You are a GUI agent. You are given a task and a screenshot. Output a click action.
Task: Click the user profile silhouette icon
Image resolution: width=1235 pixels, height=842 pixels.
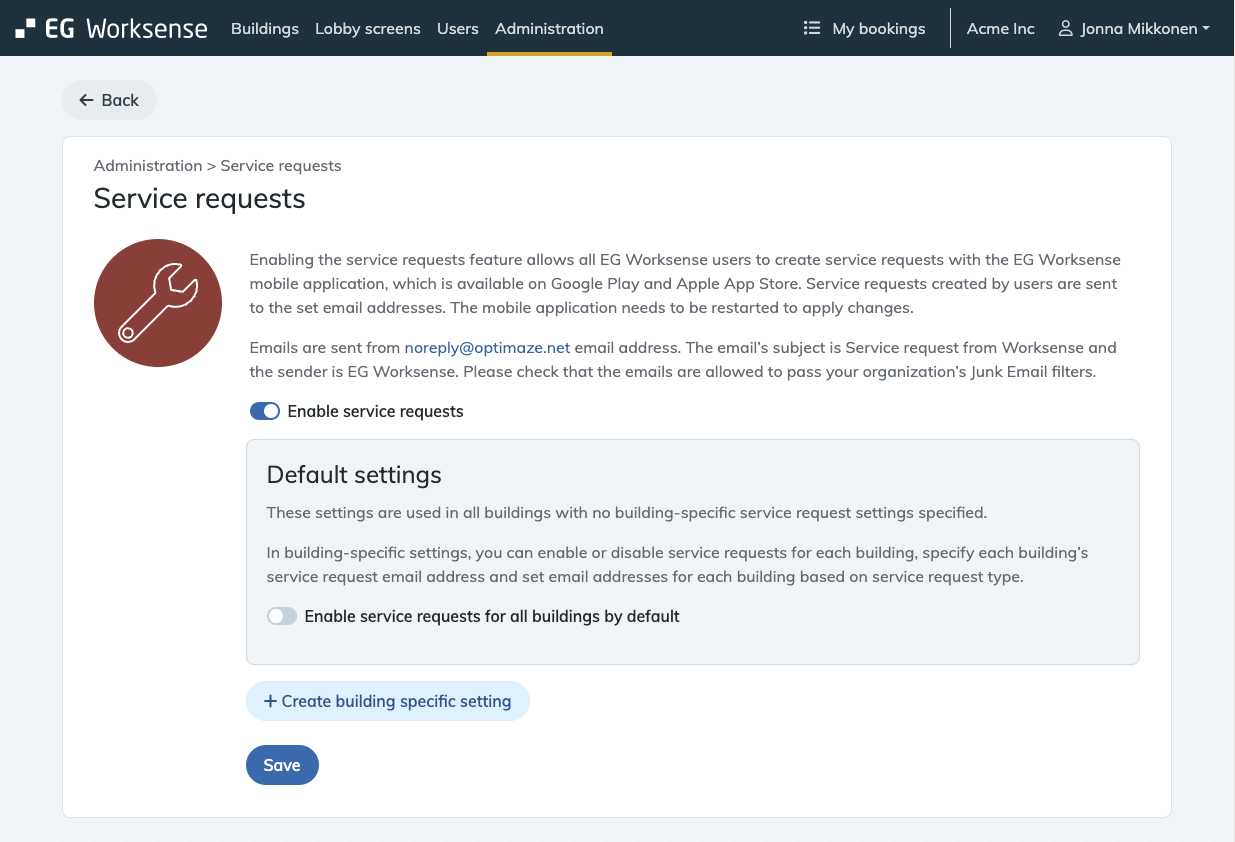(1066, 29)
